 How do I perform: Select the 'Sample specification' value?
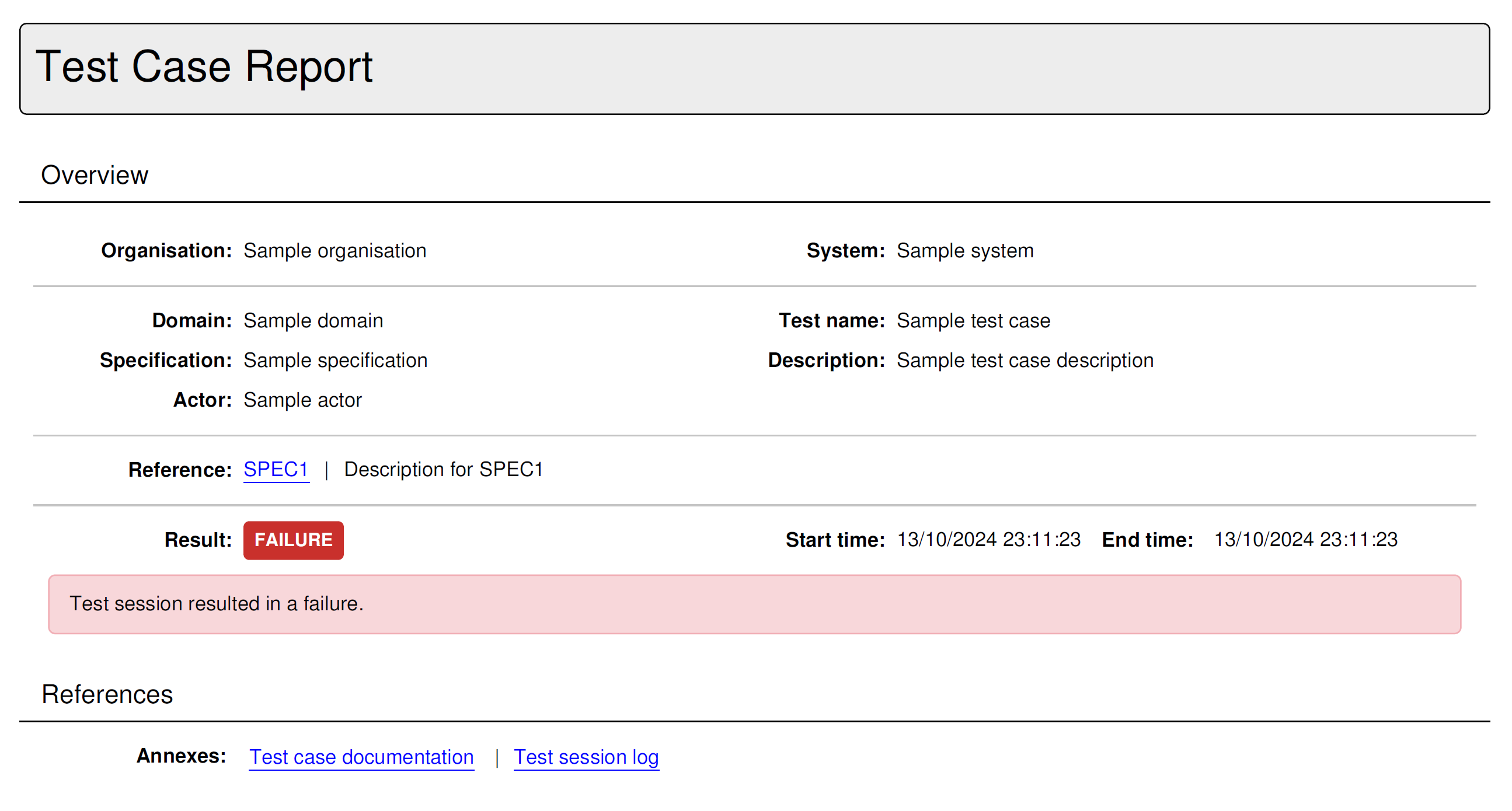336,361
